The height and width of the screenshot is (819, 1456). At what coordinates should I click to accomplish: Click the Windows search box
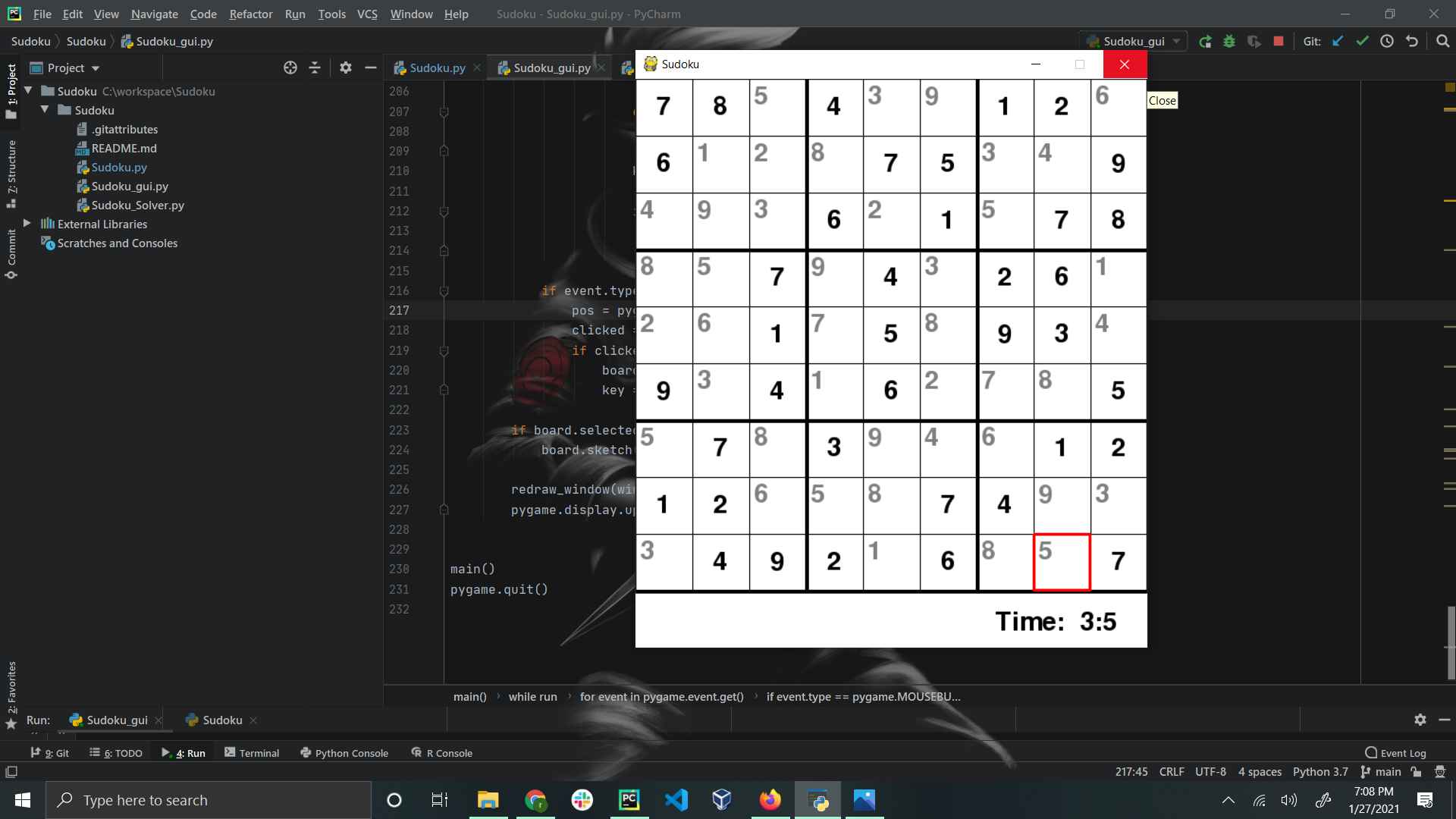click(209, 800)
